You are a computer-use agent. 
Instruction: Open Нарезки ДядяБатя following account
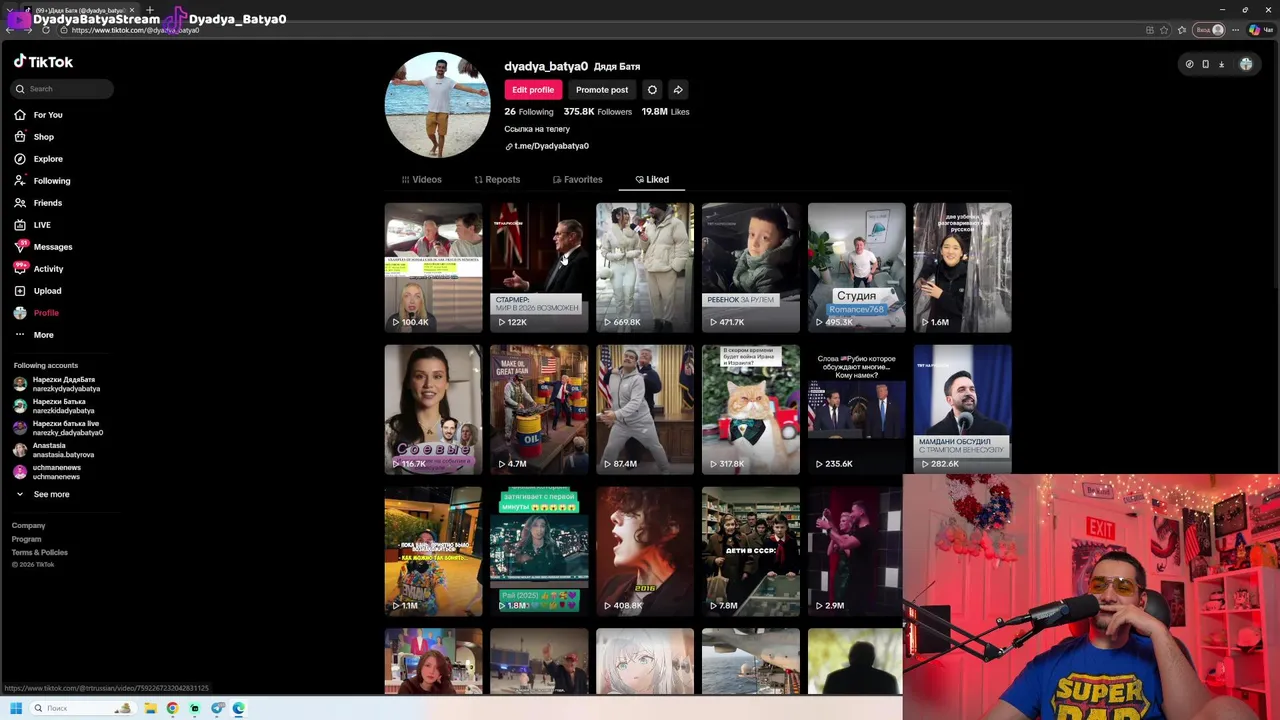click(58, 384)
